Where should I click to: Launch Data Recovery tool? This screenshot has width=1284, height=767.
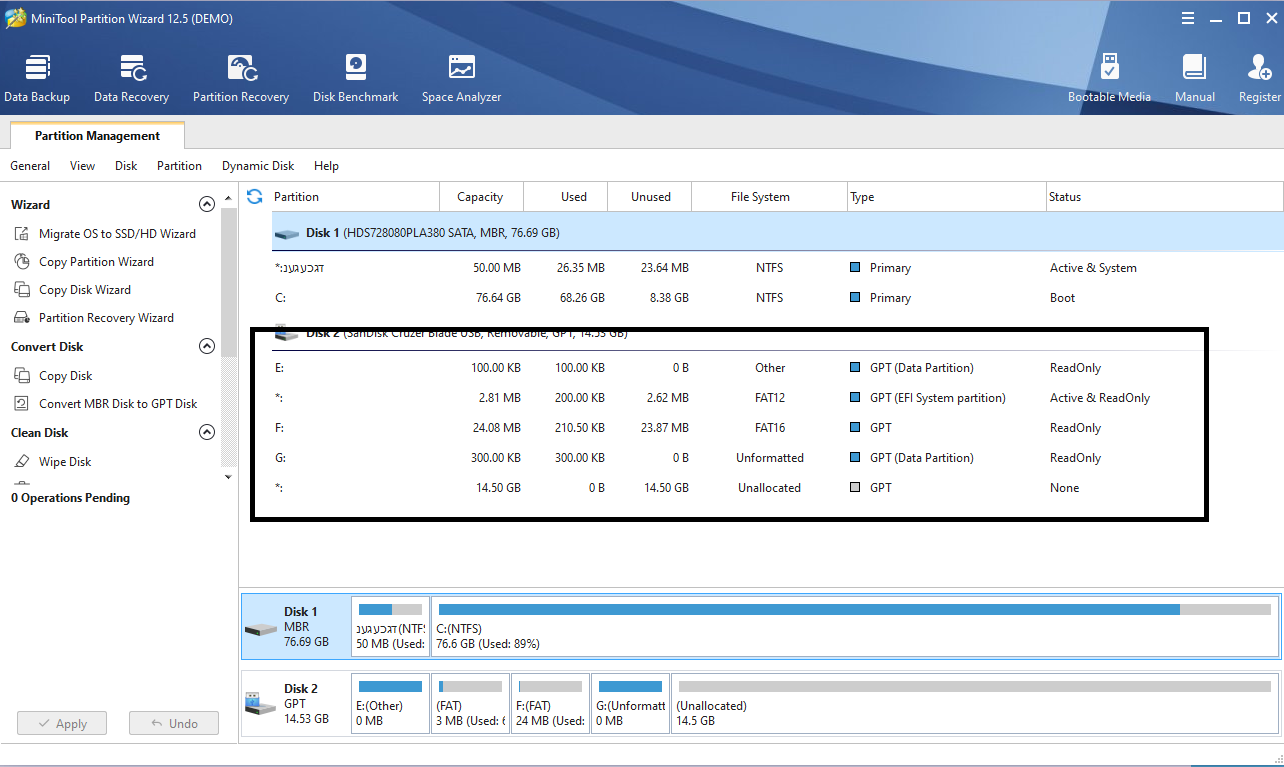click(x=131, y=79)
